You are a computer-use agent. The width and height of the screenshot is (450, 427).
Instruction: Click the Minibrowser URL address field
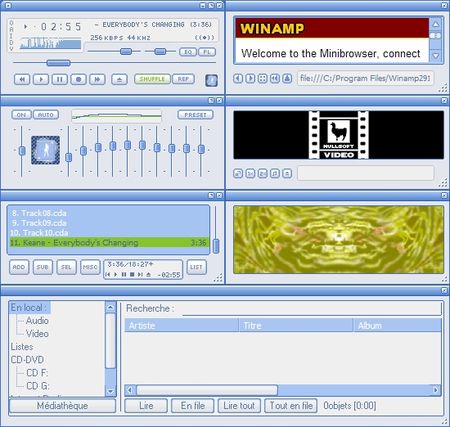(x=365, y=78)
